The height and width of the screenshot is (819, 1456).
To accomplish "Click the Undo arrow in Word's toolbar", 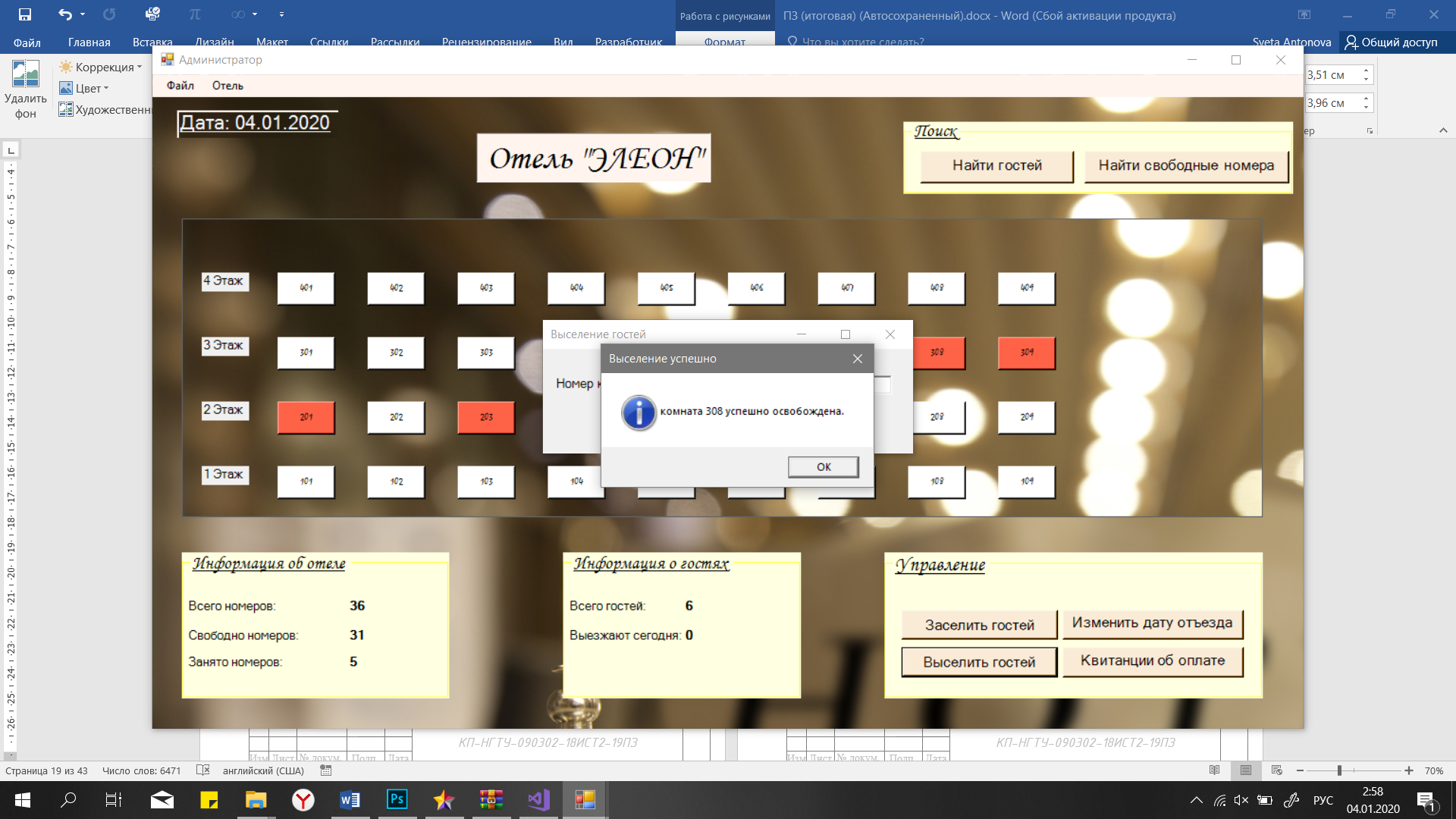I will [x=65, y=14].
